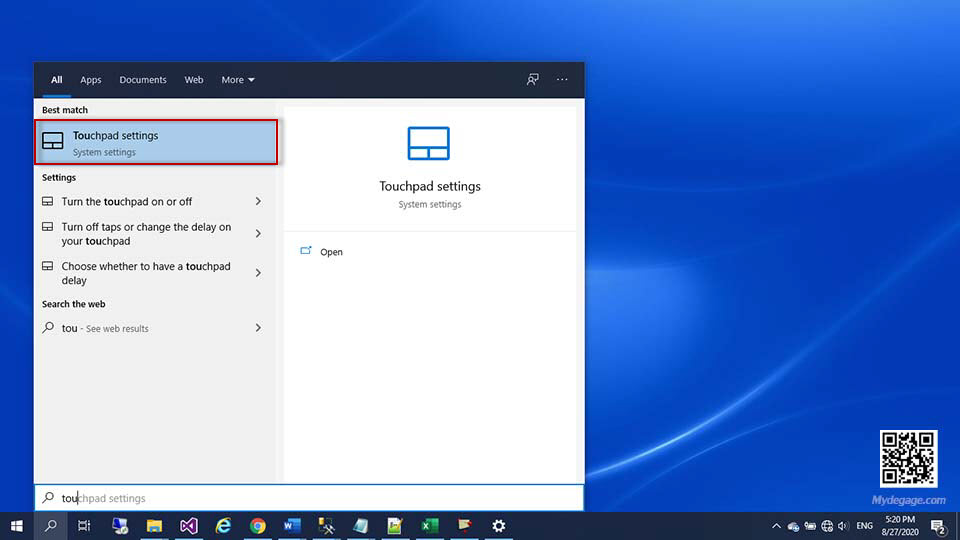Click magnifier icon beside 'tou' web result
This screenshot has width=960, height=540.
(48, 328)
